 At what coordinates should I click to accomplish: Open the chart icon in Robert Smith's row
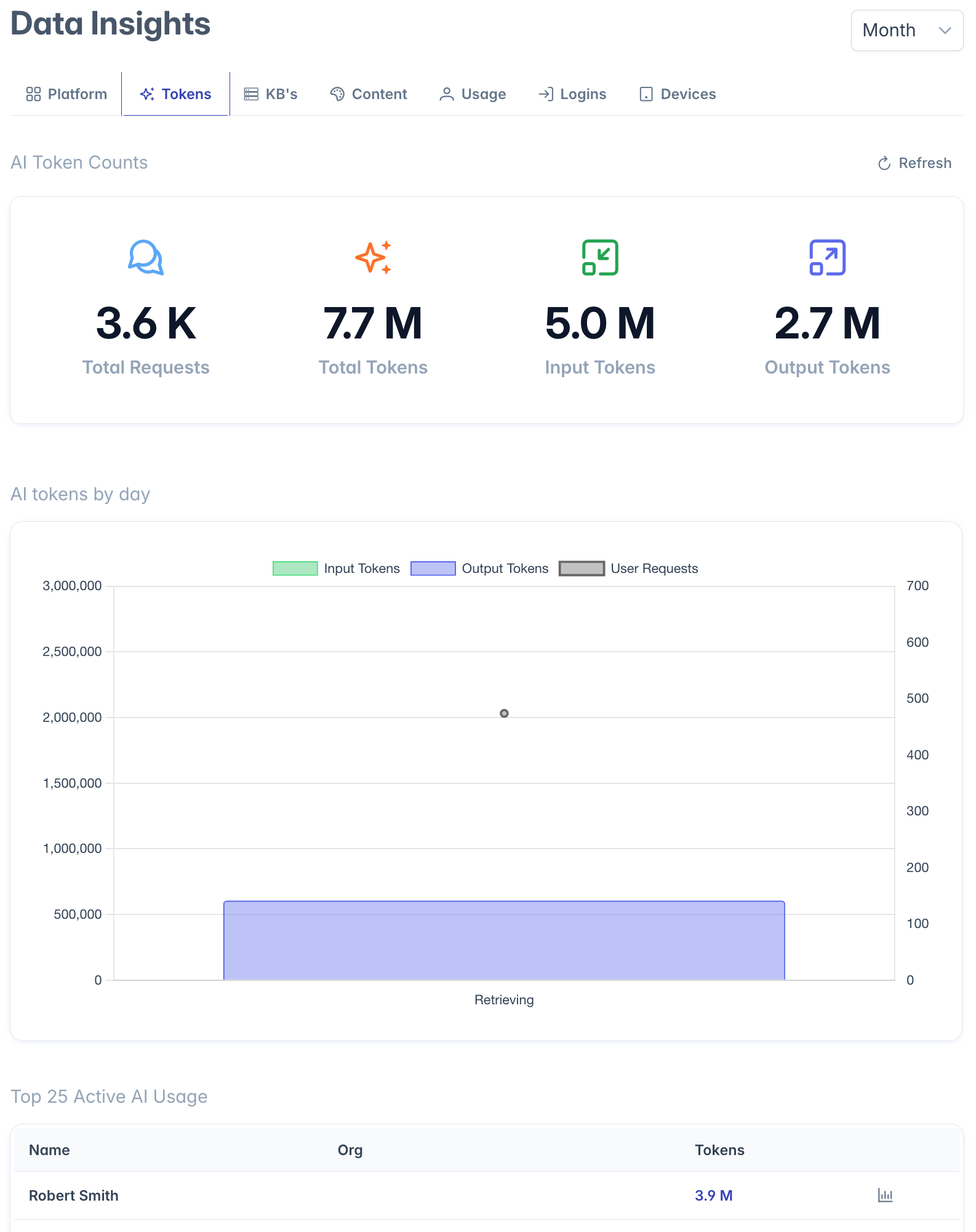(885, 1195)
